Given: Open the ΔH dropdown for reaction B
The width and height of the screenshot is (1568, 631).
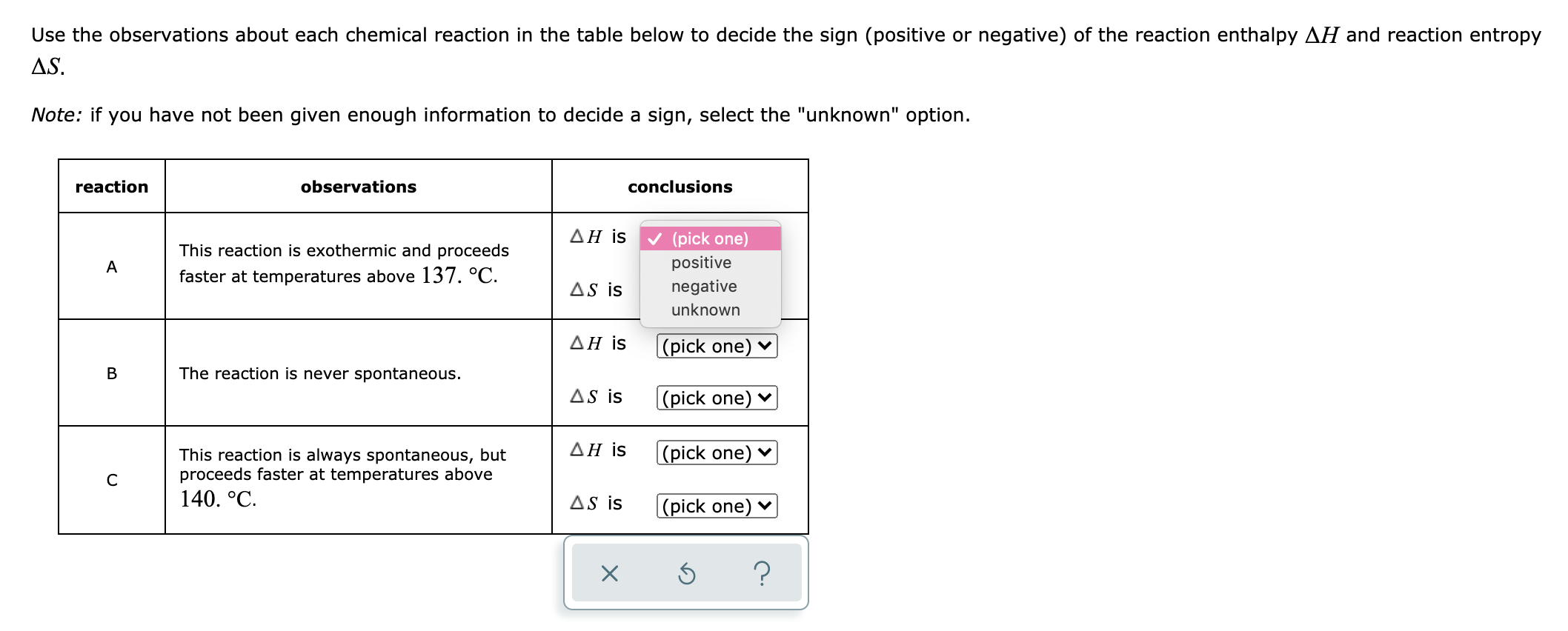Looking at the screenshot, I should tap(715, 345).
